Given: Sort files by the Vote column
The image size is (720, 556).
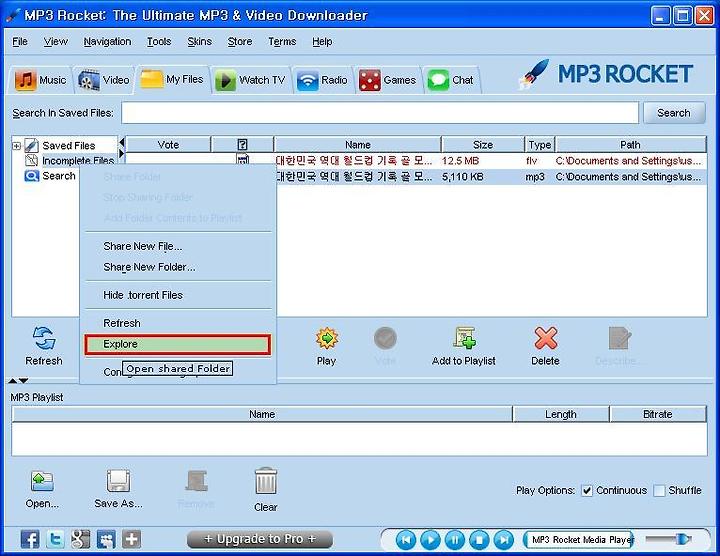Looking at the screenshot, I should (168, 145).
